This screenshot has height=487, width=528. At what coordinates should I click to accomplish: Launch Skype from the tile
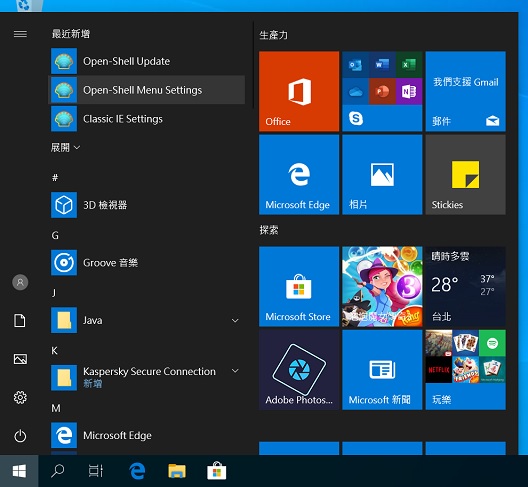click(356, 118)
